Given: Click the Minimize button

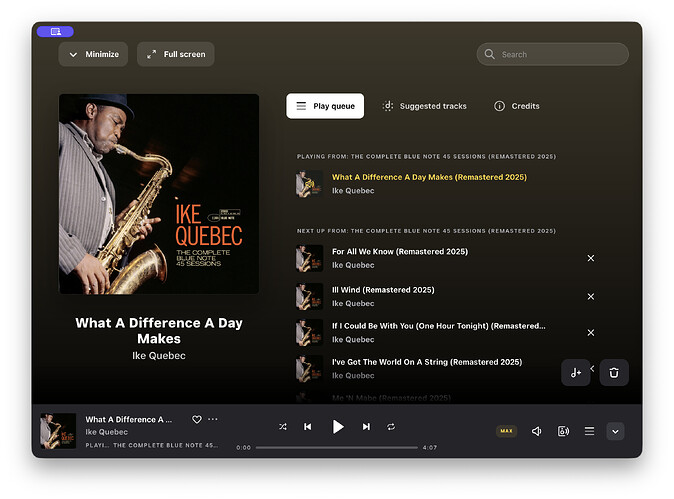Looking at the screenshot, I should tap(93, 54).
